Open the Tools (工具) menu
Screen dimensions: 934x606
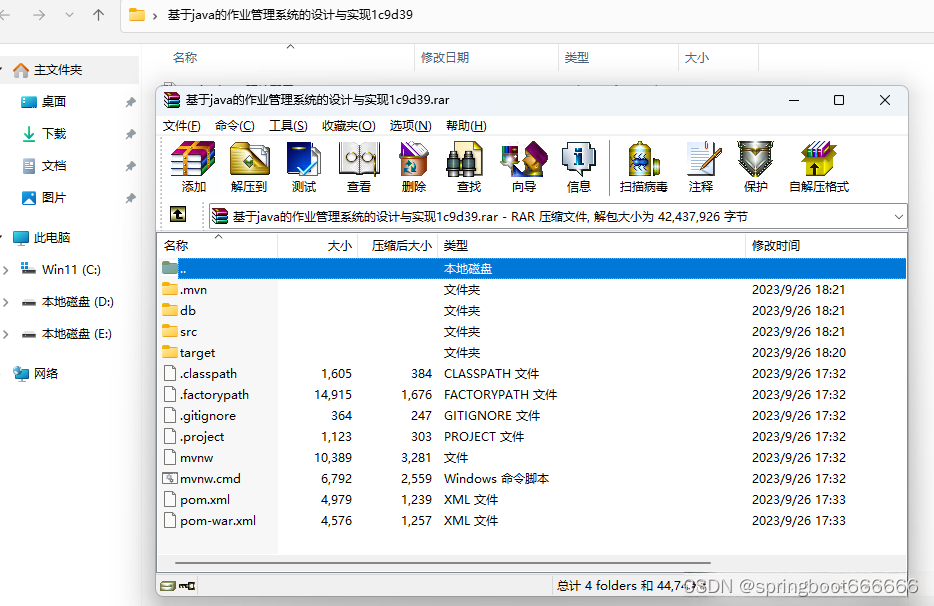pyautogui.click(x=288, y=126)
